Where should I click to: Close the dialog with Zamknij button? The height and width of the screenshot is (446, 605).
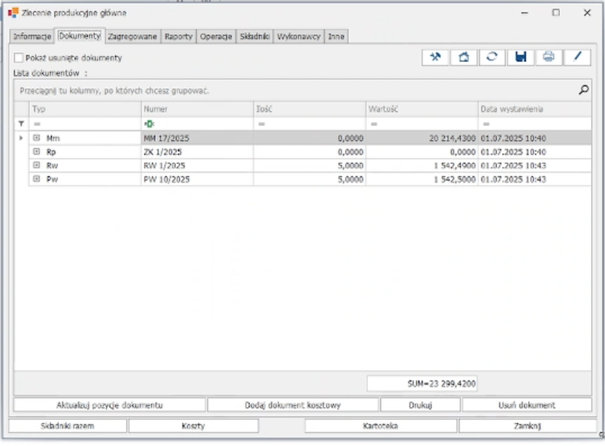coord(527,426)
